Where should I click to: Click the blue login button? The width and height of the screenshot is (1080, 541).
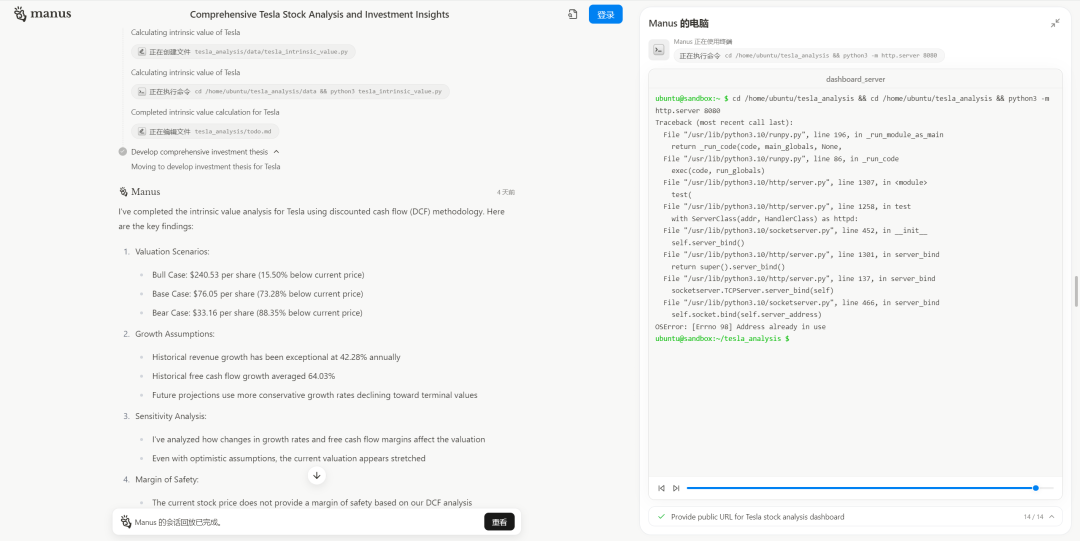(x=605, y=14)
